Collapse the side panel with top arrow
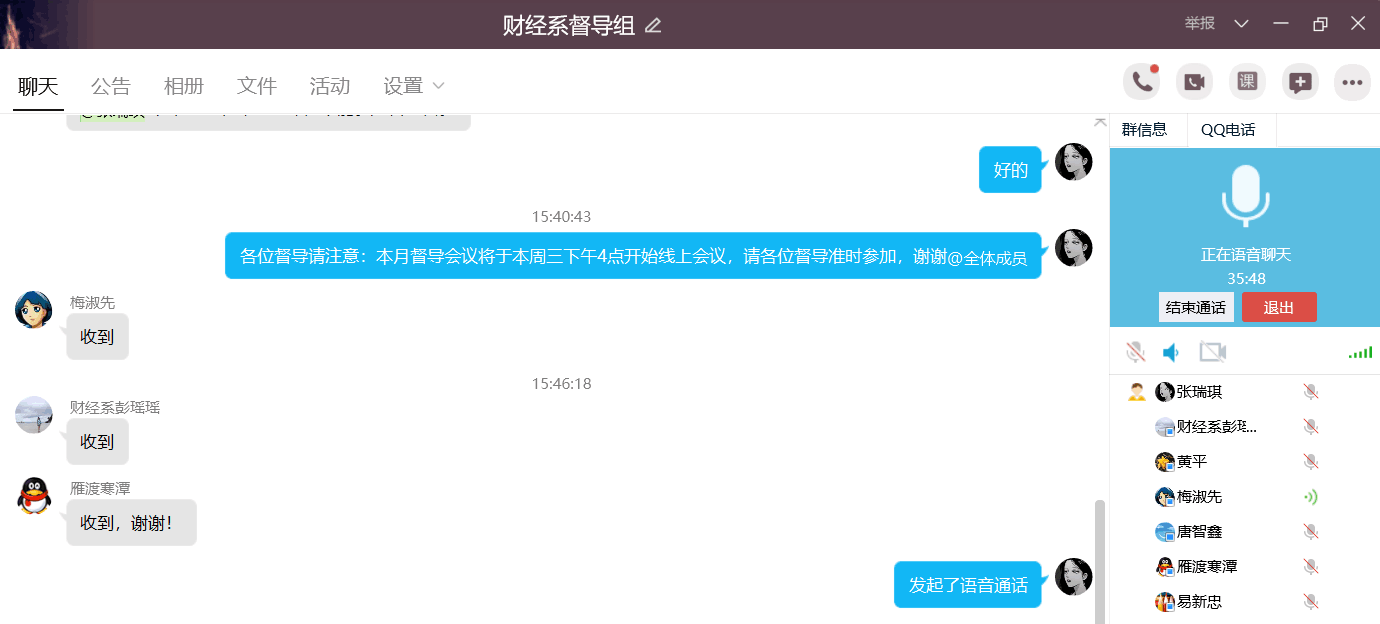The image size is (1380, 624). point(1100,121)
